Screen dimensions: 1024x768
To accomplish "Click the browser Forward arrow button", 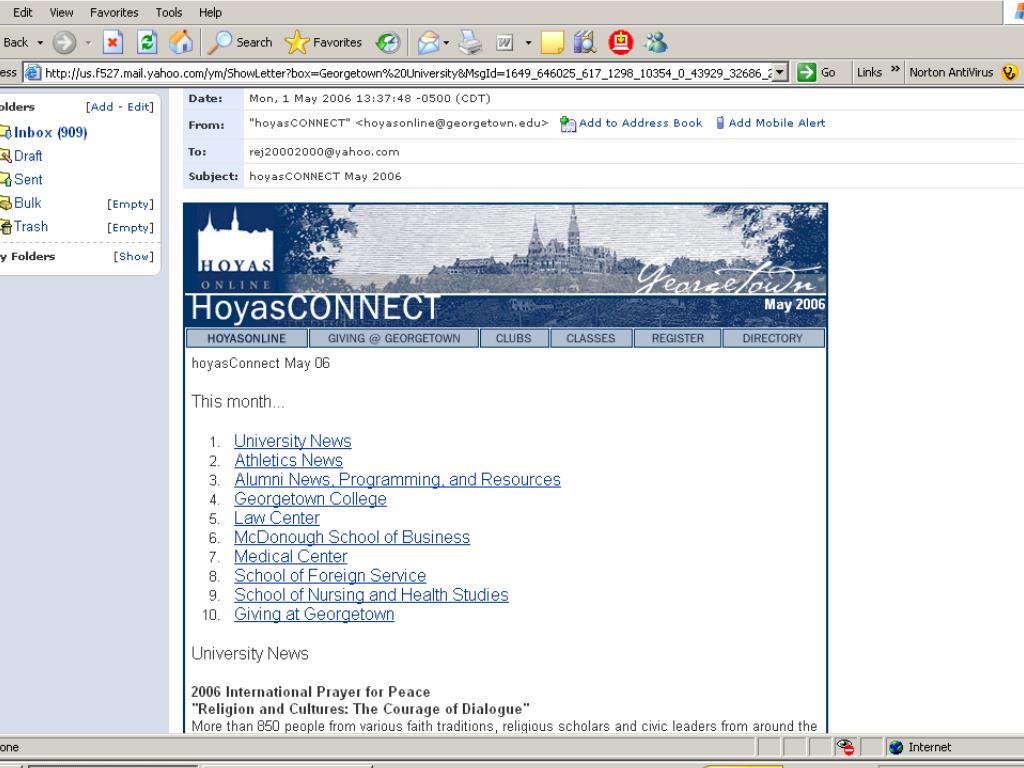I will [x=64, y=42].
